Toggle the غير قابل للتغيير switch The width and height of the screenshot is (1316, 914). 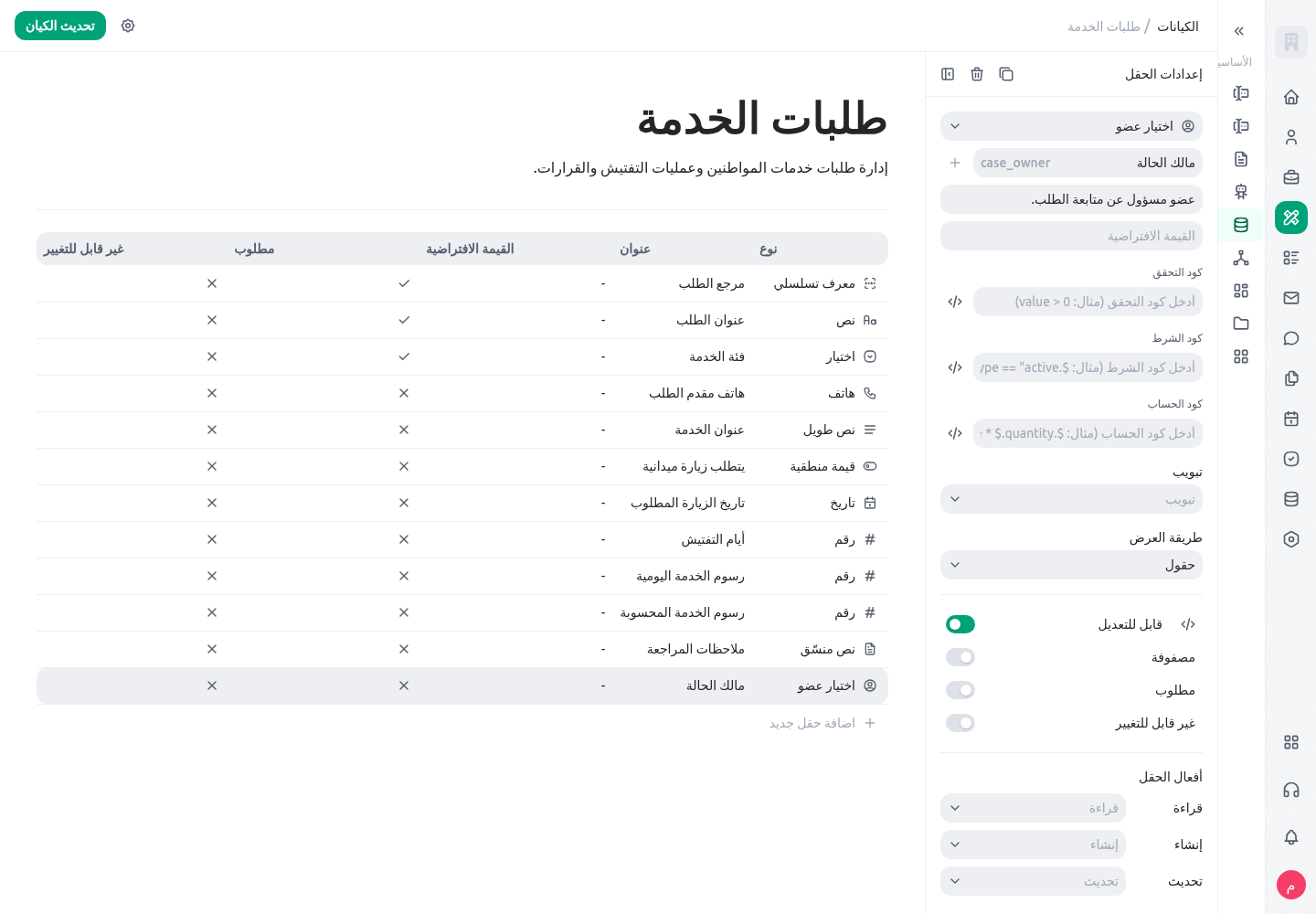960,723
